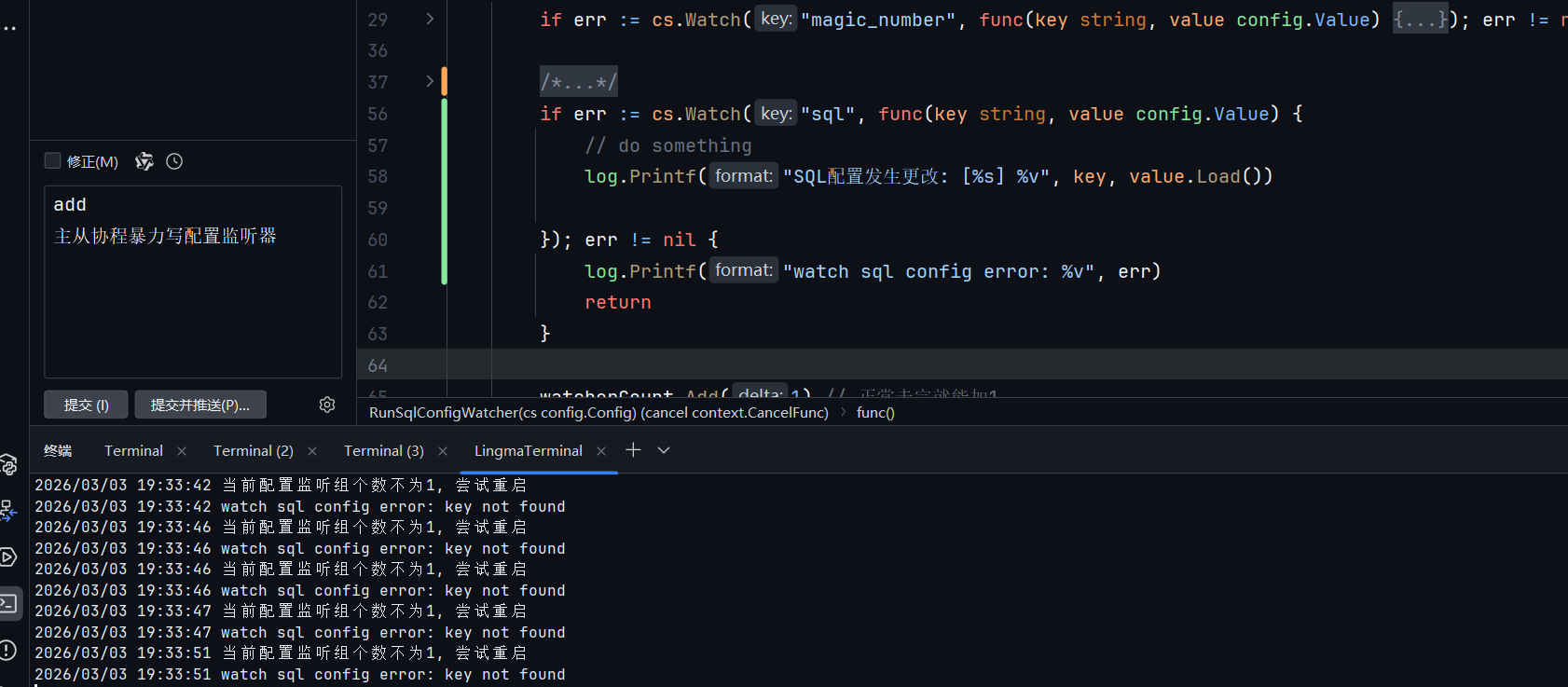Click the 提交 (I) commit button
This screenshot has height=687, width=1568.
pyautogui.click(x=86, y=405)
